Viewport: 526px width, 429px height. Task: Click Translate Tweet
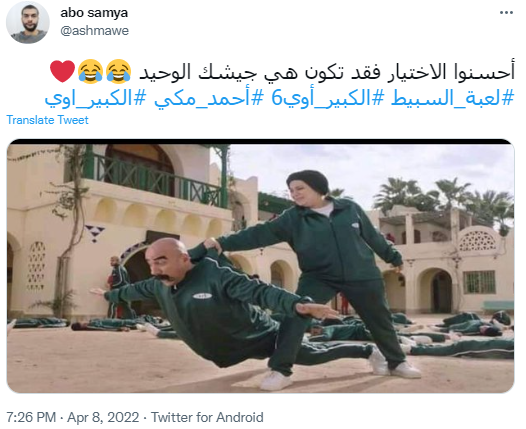(x=47, y=120)
